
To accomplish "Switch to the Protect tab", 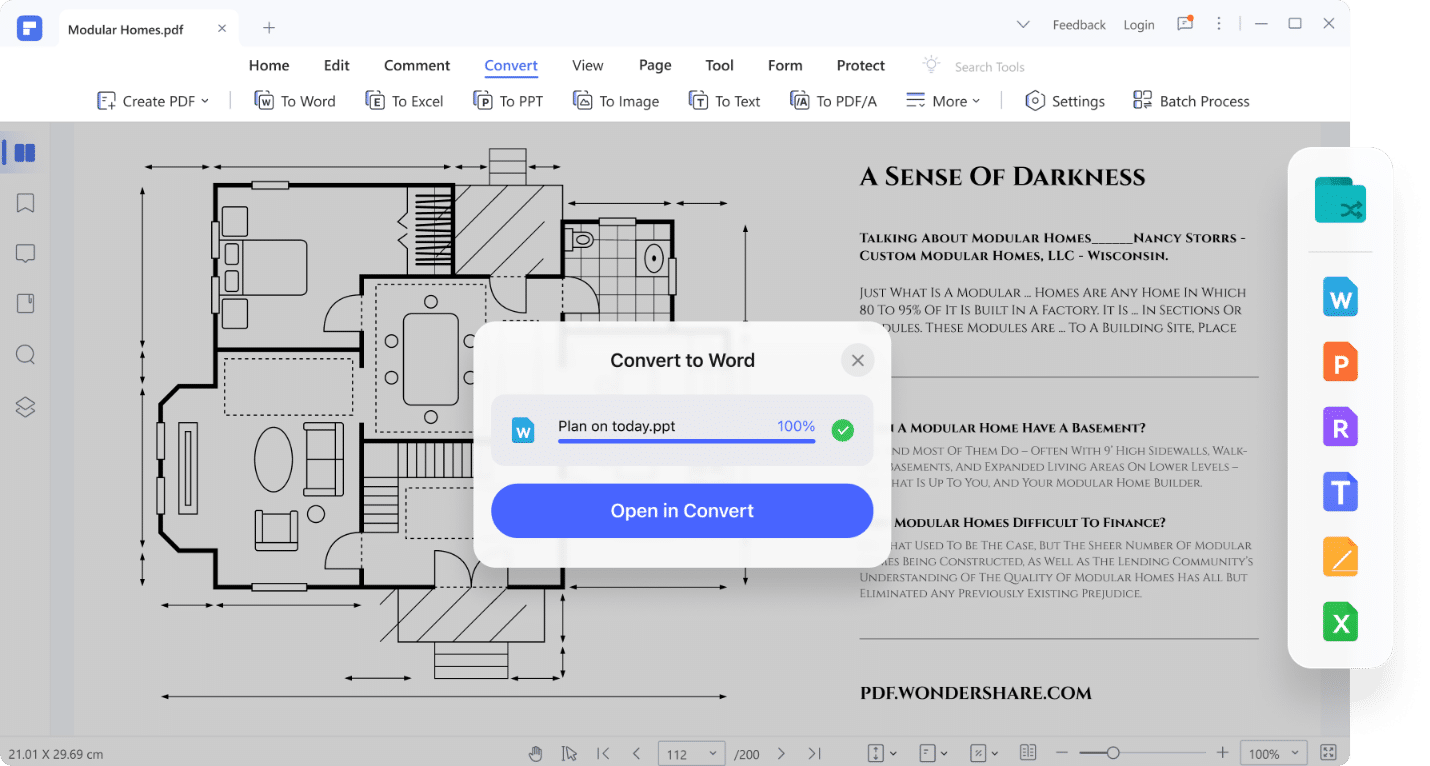I will [x=860, y=65].
